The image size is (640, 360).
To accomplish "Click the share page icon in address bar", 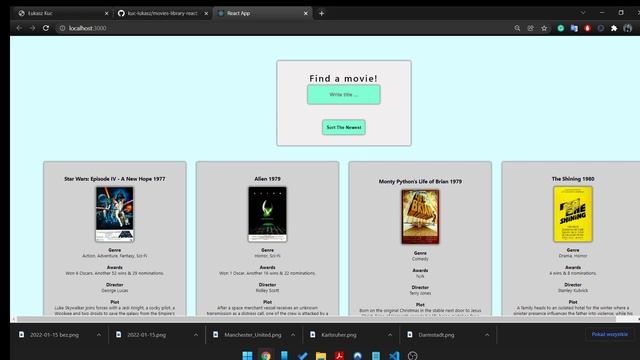I will tap(531, 28).
